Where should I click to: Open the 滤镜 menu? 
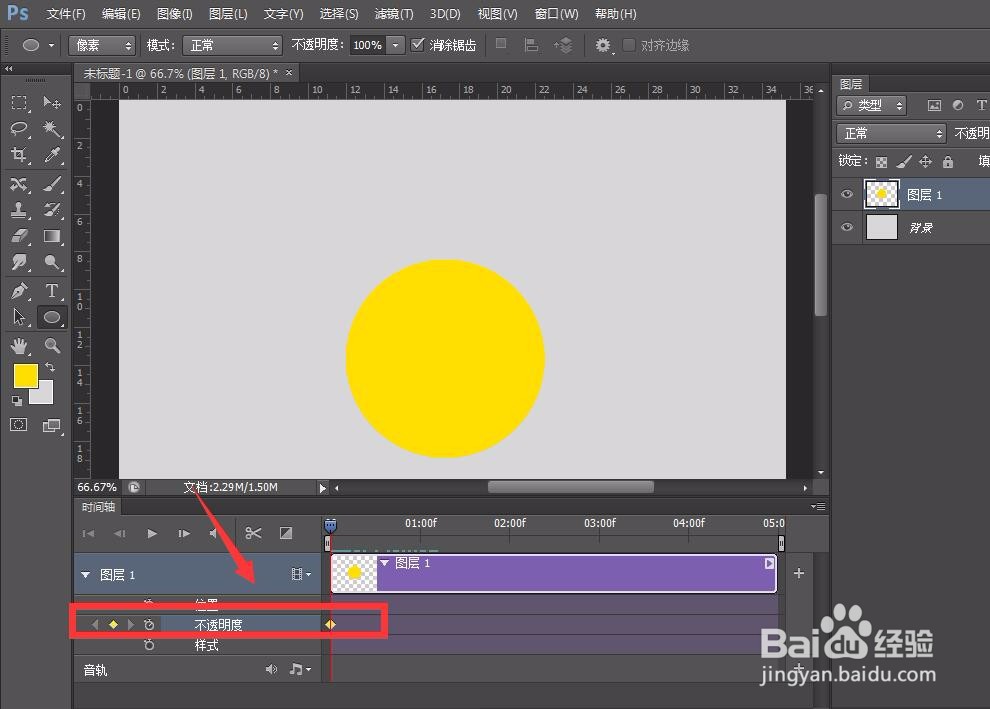(x=393, y=14)
